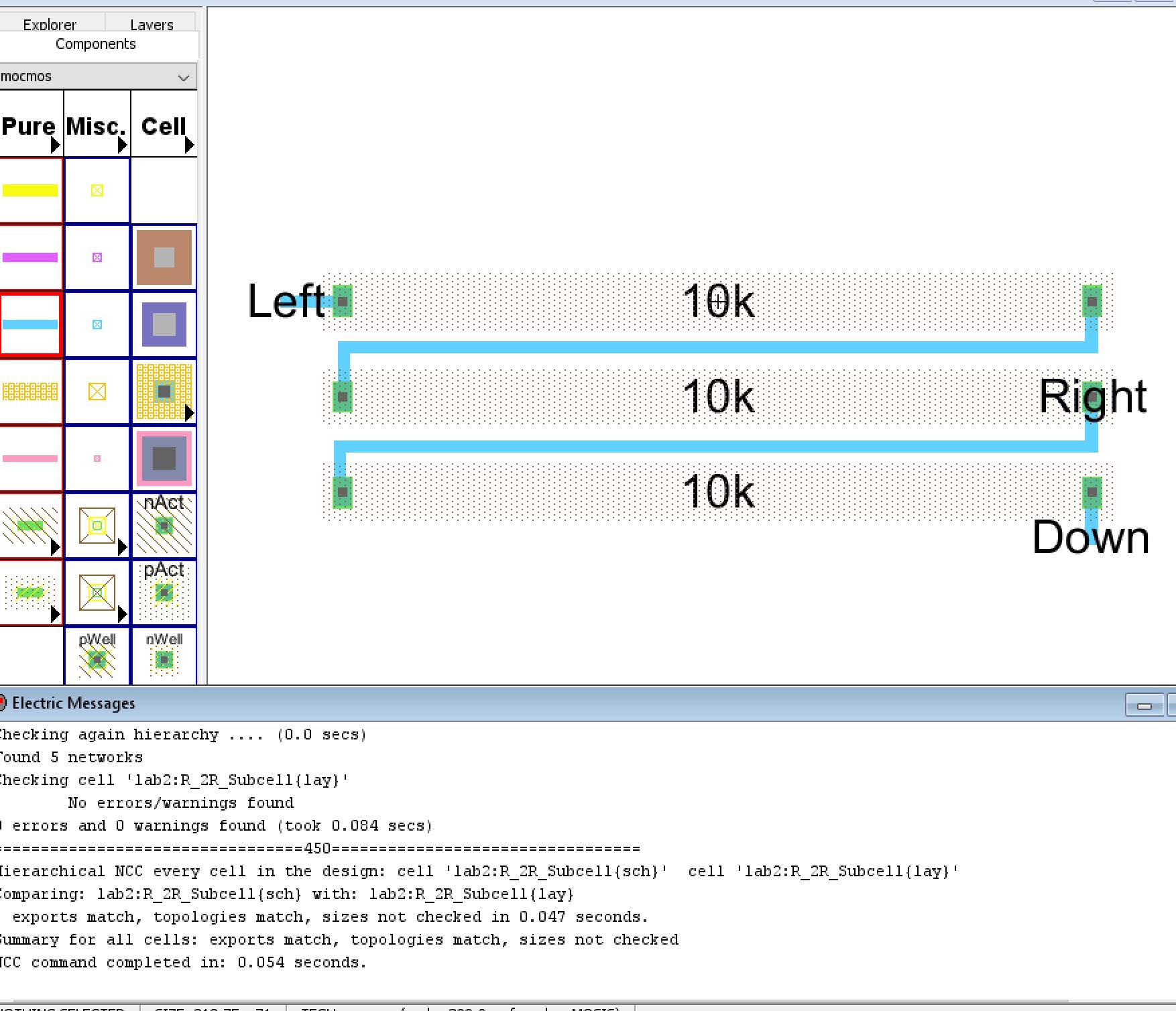
Task: Choose the P-active arc with dotted background
Action: coord(29,593)
